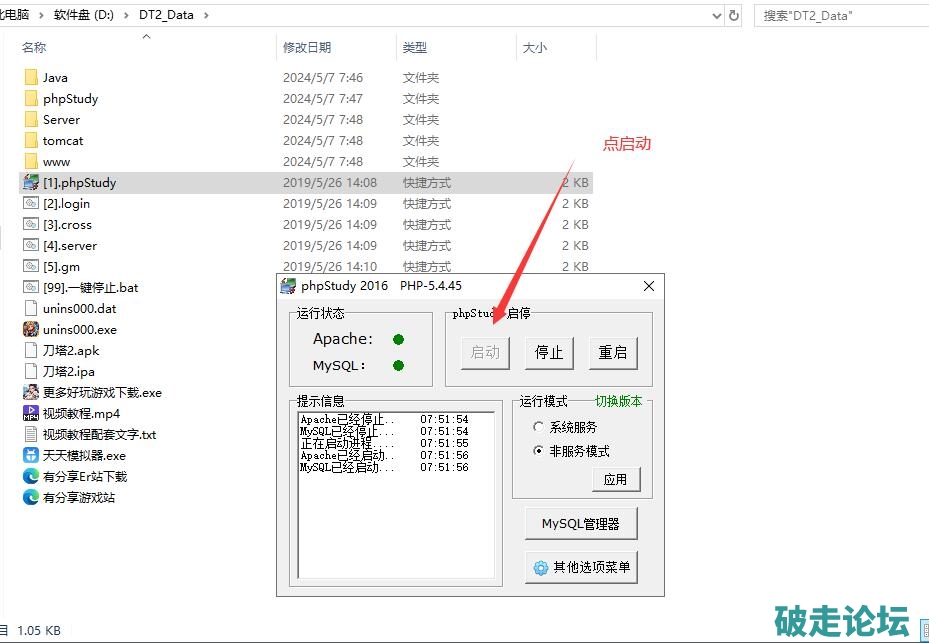
Task: Open the 其他选项菜单 options menu
Action: tap(581, 567)
